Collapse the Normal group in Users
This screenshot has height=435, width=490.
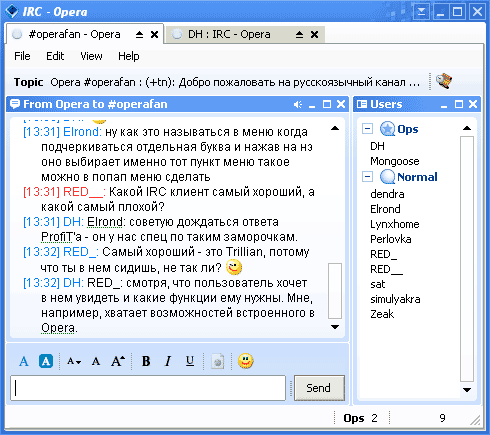[x=368, y=176]
